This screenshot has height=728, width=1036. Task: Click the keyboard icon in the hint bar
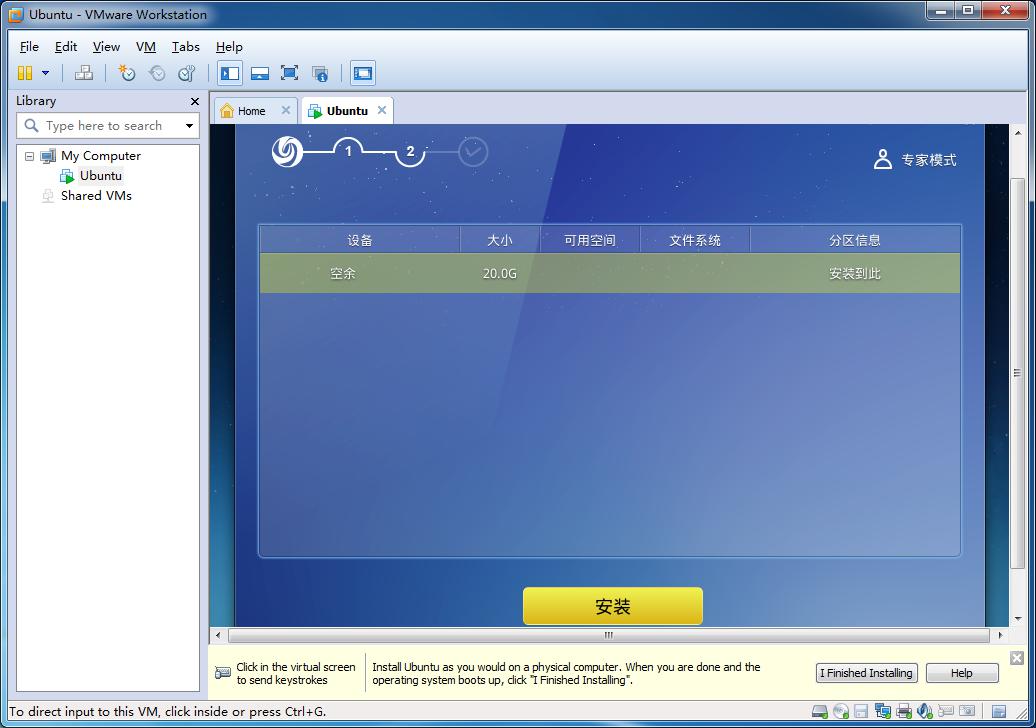point(223,673)
